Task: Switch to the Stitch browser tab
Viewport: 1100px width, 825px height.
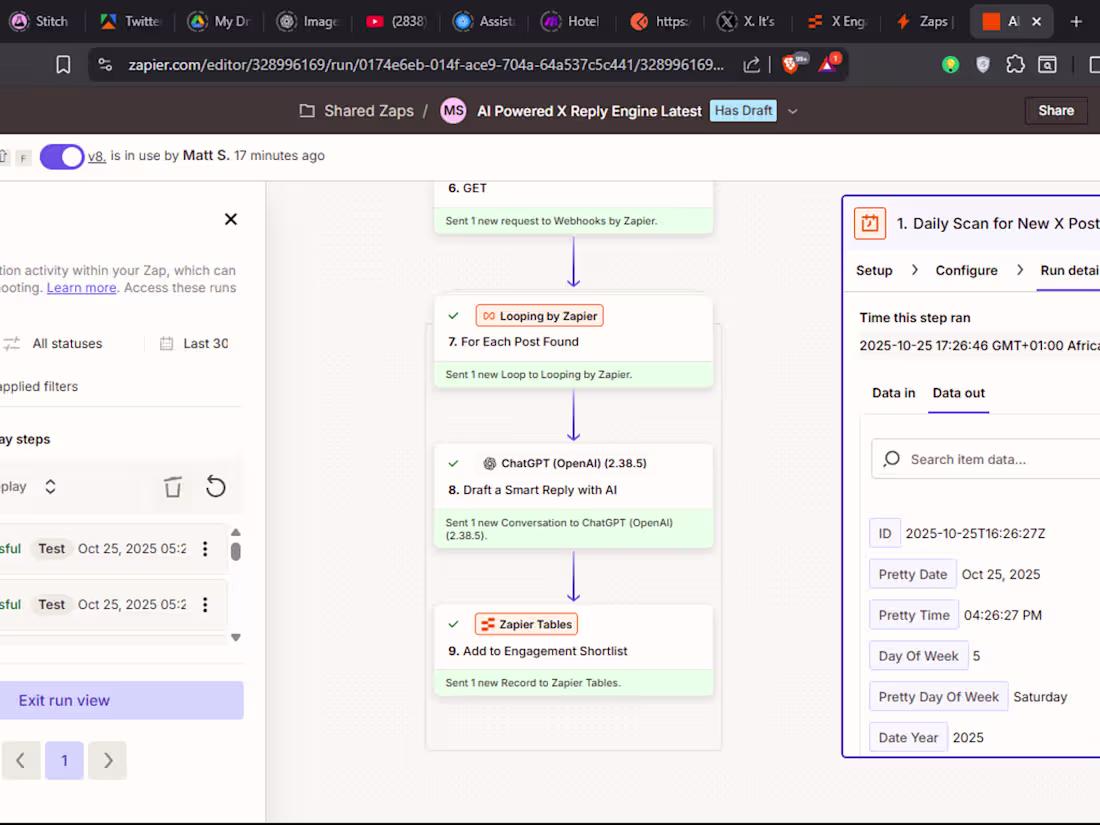Action: tap(39, 22)
